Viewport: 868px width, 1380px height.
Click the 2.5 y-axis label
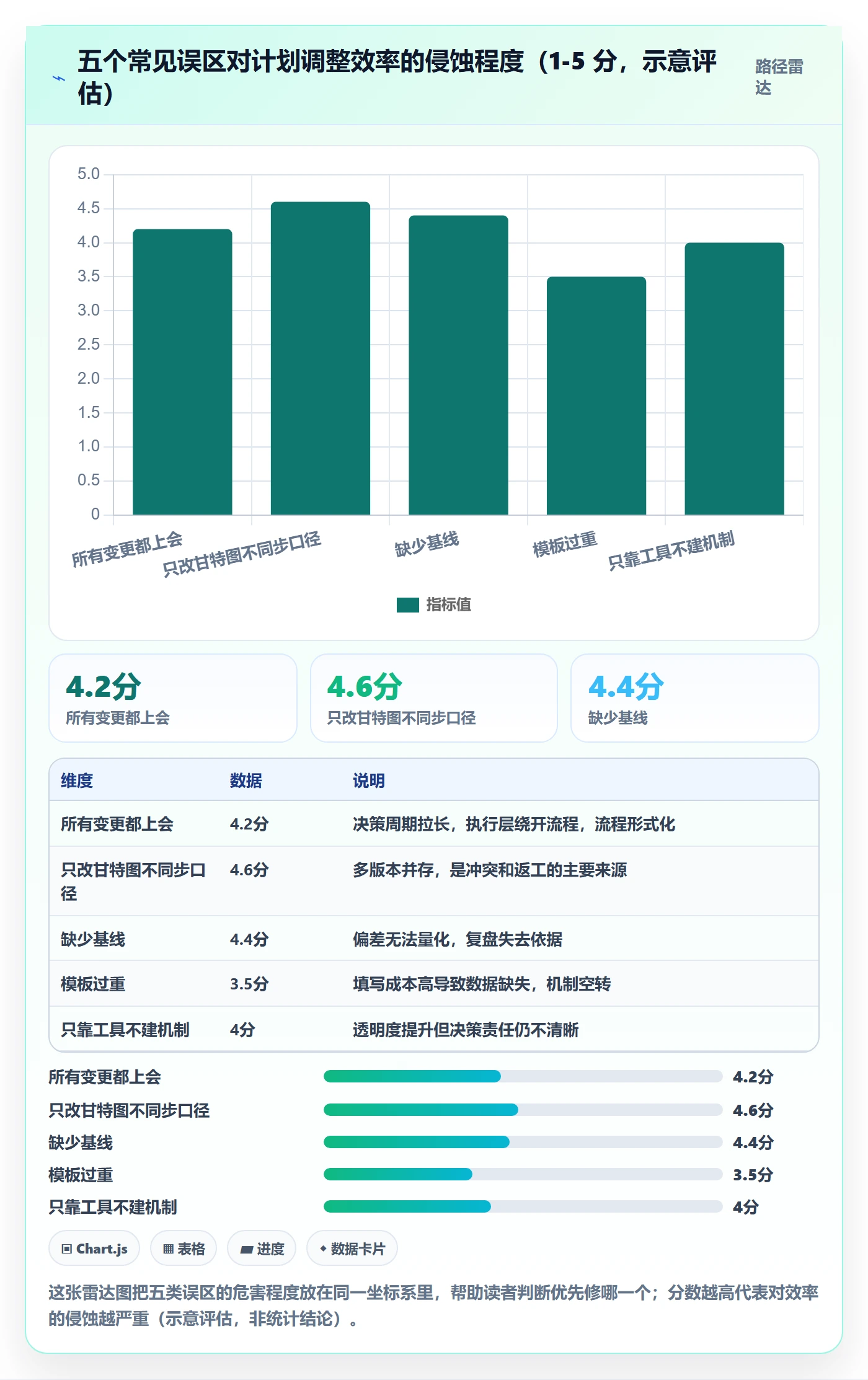tap(89, 344)
